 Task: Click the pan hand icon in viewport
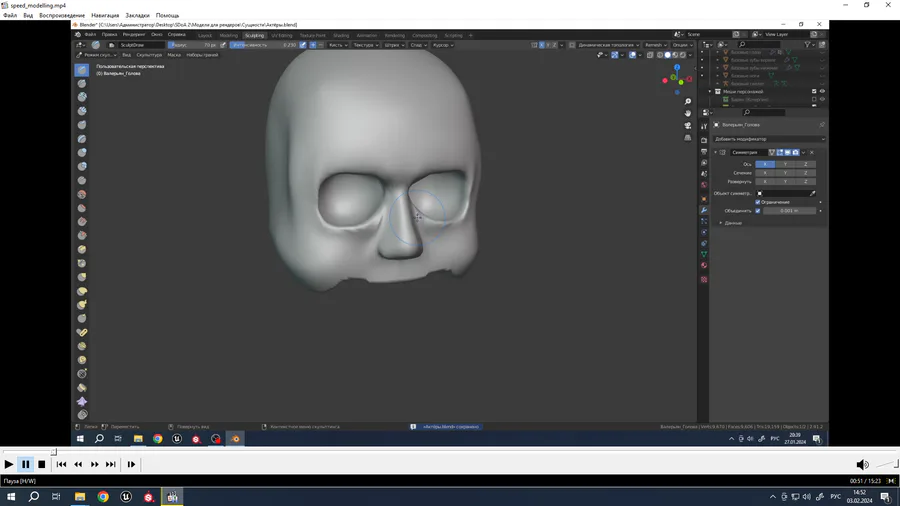pyautogui.click(x=688, y=114)
